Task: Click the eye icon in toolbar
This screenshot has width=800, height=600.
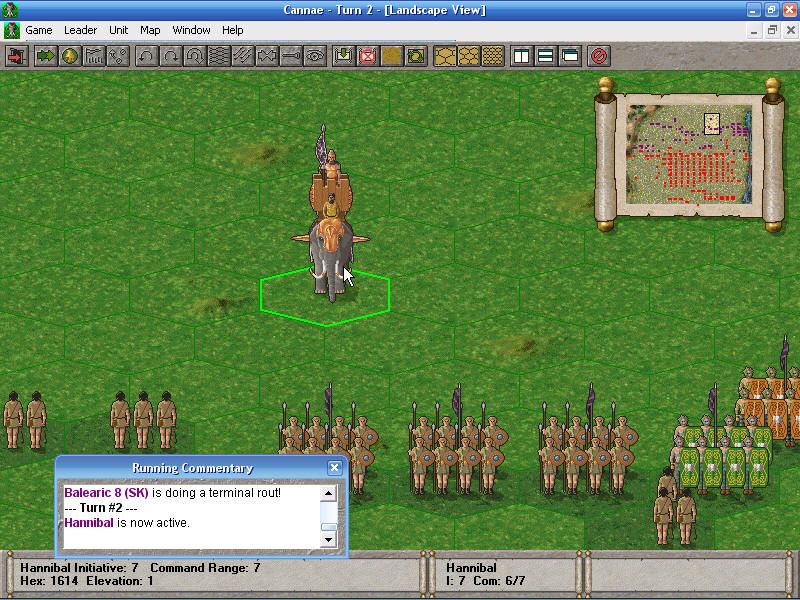Action: click(315, 55)
